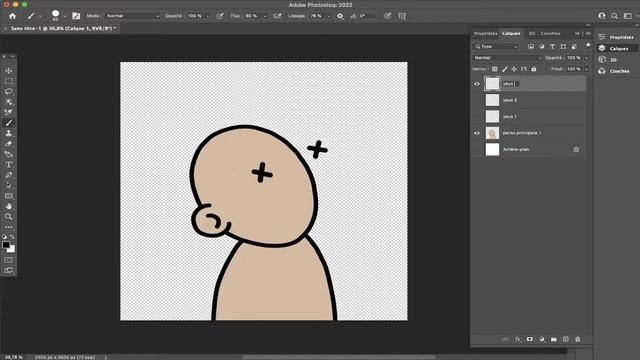
Task: Open the brush Mode dropdown
Action: tap(133, 16)
